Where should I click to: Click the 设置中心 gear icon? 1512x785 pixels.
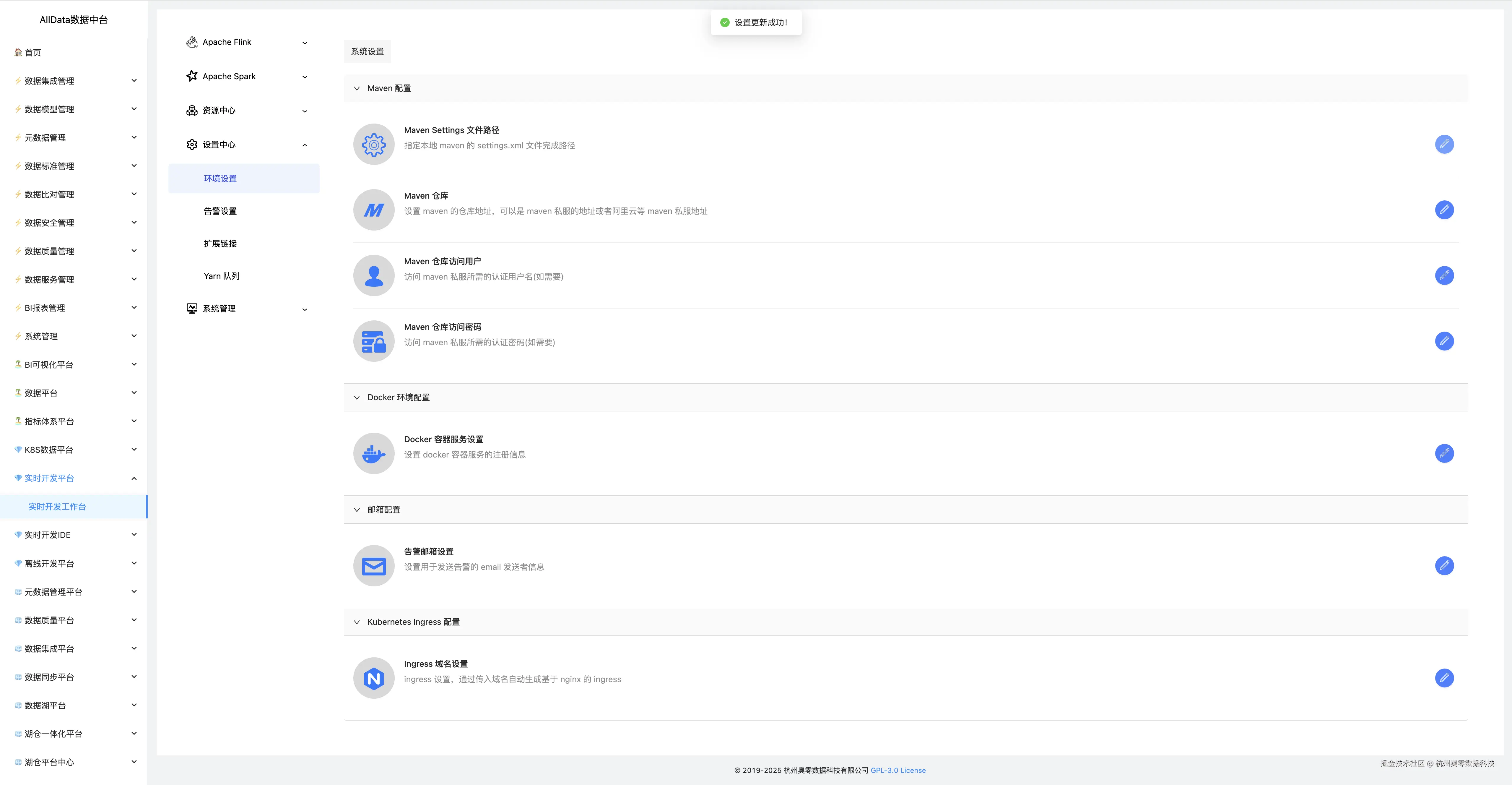pyautogui.click(x=192, y=145)
